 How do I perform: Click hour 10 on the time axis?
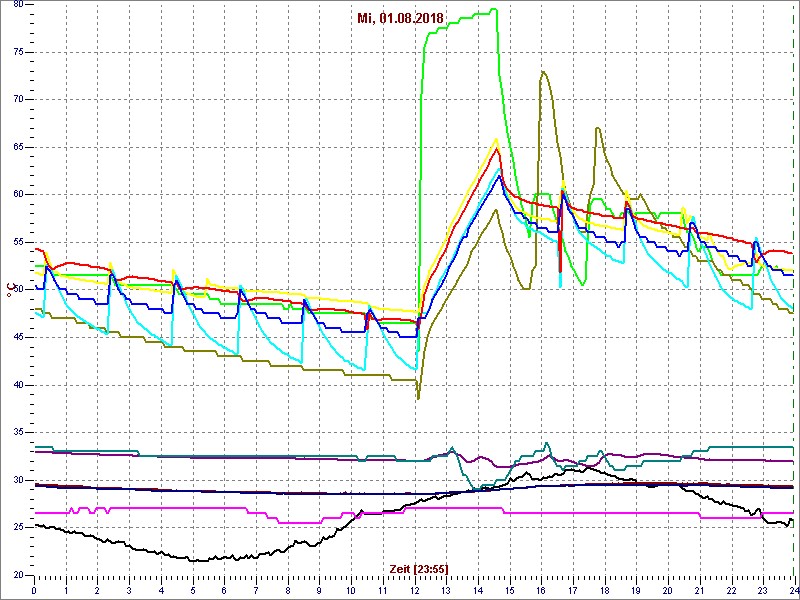pos(351,589)
